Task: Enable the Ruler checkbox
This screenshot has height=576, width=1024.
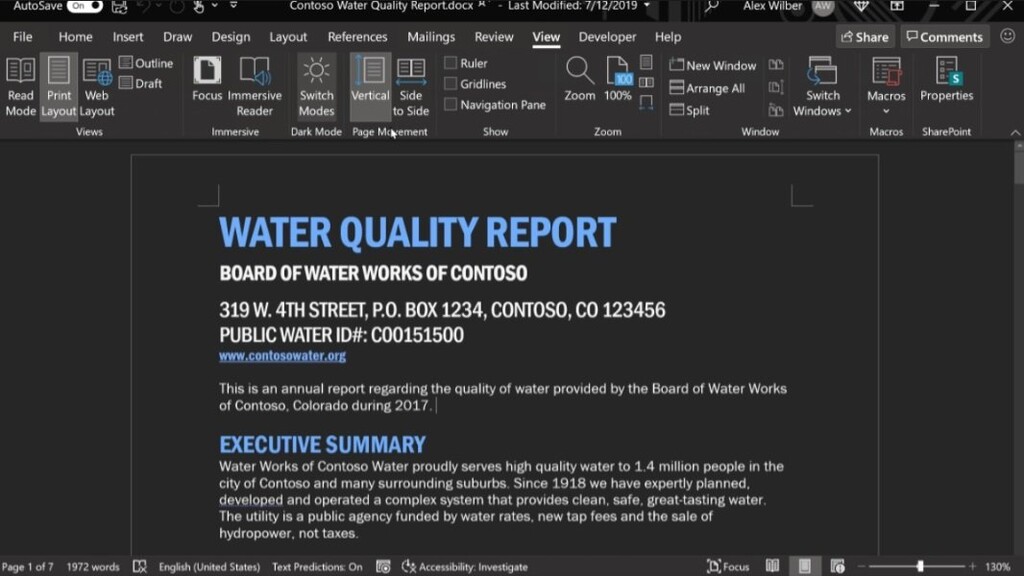Action: 451,63
